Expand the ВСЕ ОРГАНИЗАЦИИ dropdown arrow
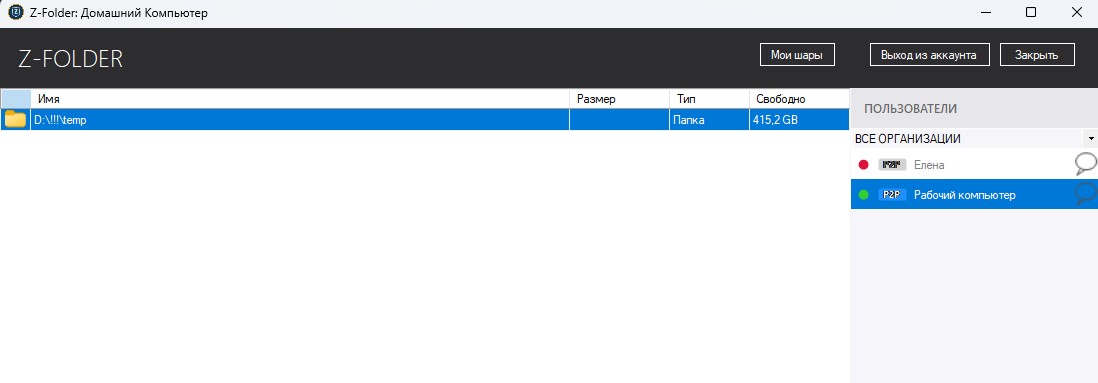The image size is (1098, 383). tap(1091, 139)
